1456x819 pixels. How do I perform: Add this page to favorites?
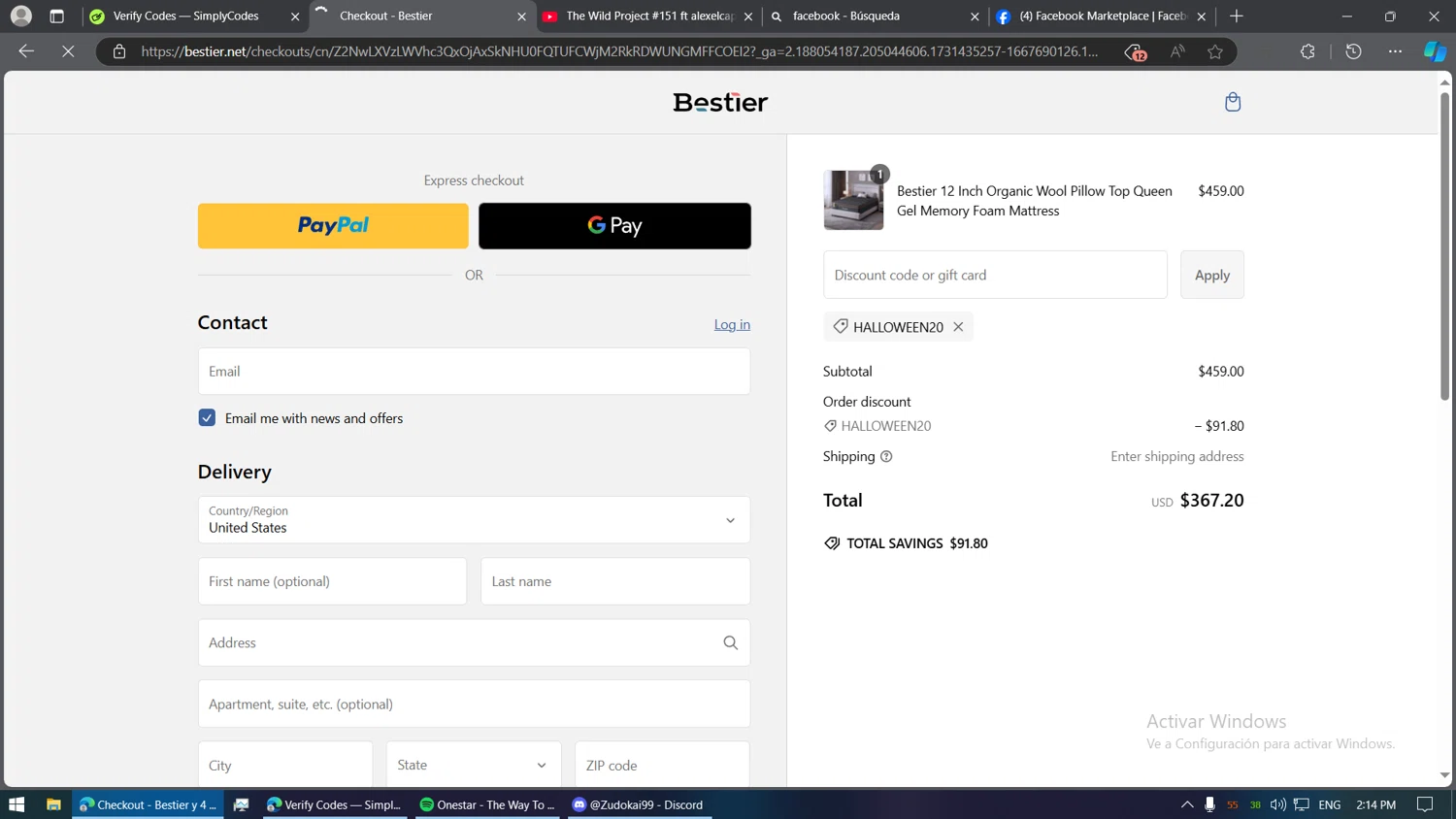coord(1215,51)
